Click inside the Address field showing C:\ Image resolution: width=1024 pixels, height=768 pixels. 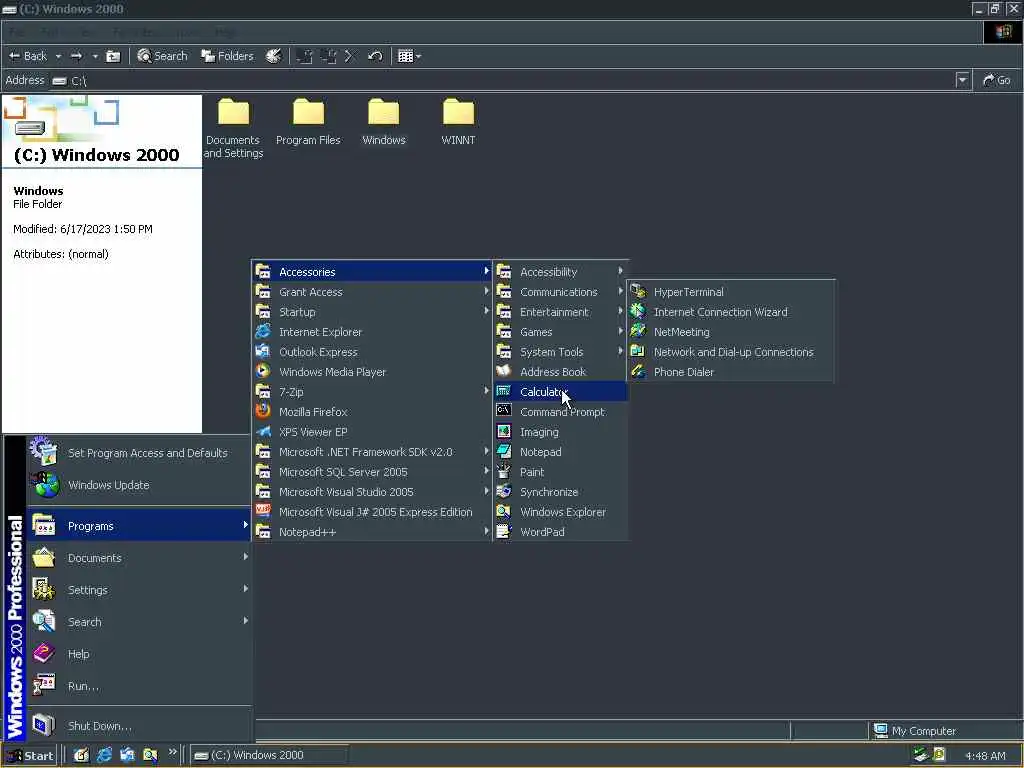click(503, 80)
